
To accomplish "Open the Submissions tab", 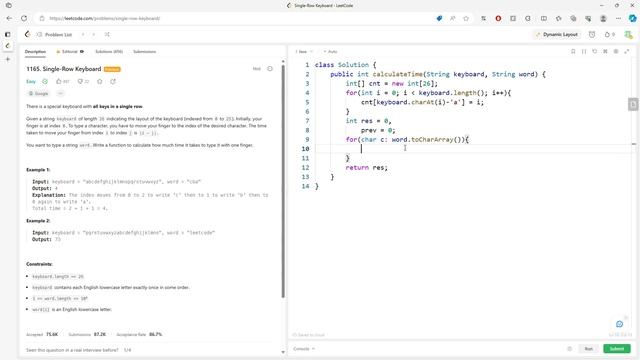I will click(144, 52).
